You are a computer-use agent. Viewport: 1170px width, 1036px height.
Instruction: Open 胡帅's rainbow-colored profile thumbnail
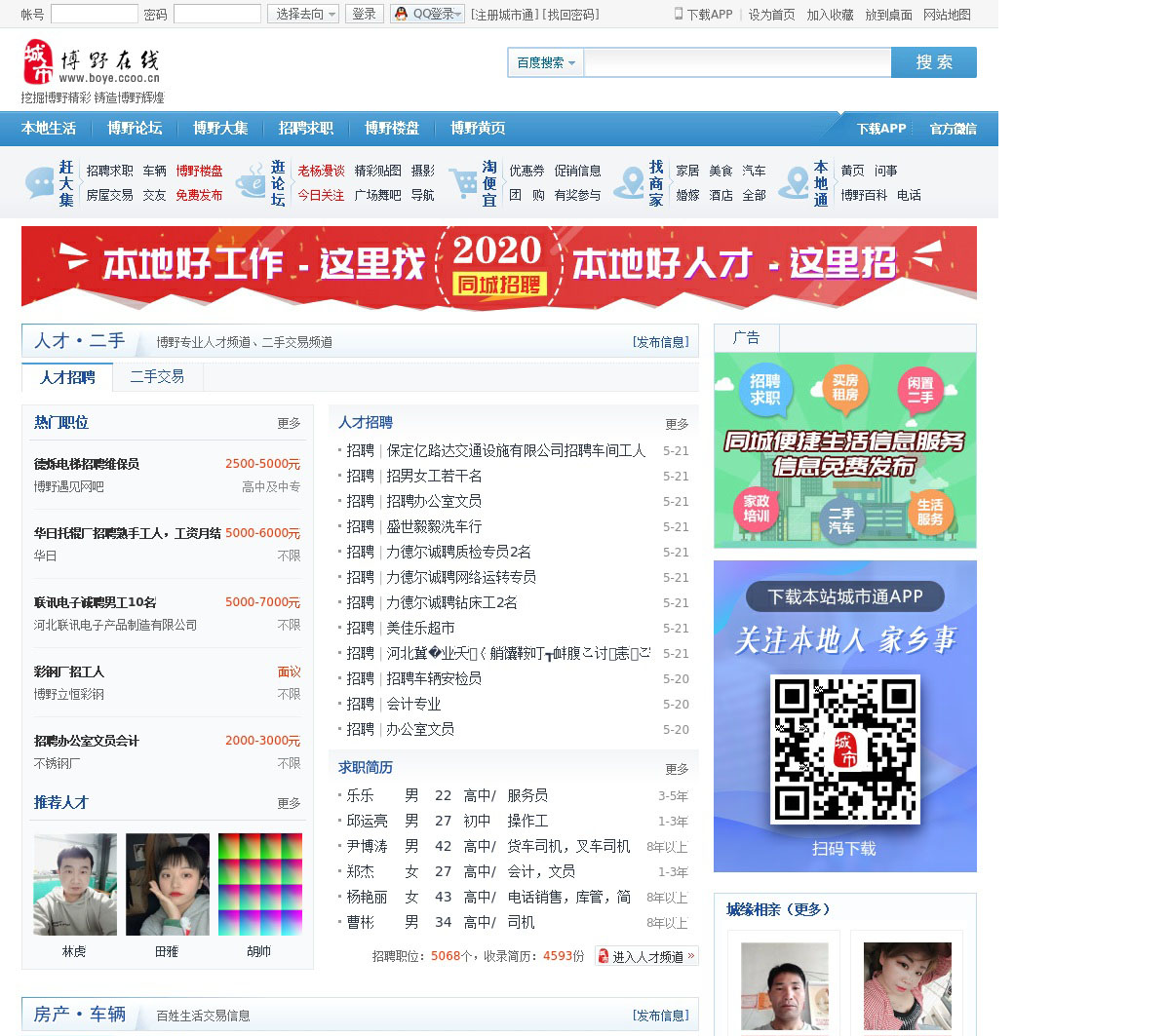pos(259,885)
